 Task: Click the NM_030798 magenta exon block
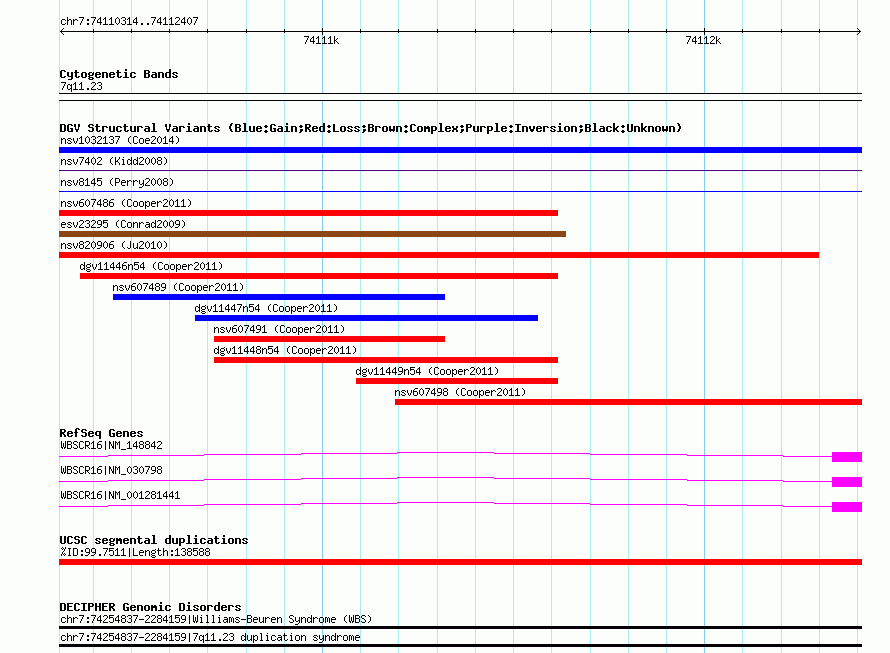pyautogui.click(x=847, y=482)
